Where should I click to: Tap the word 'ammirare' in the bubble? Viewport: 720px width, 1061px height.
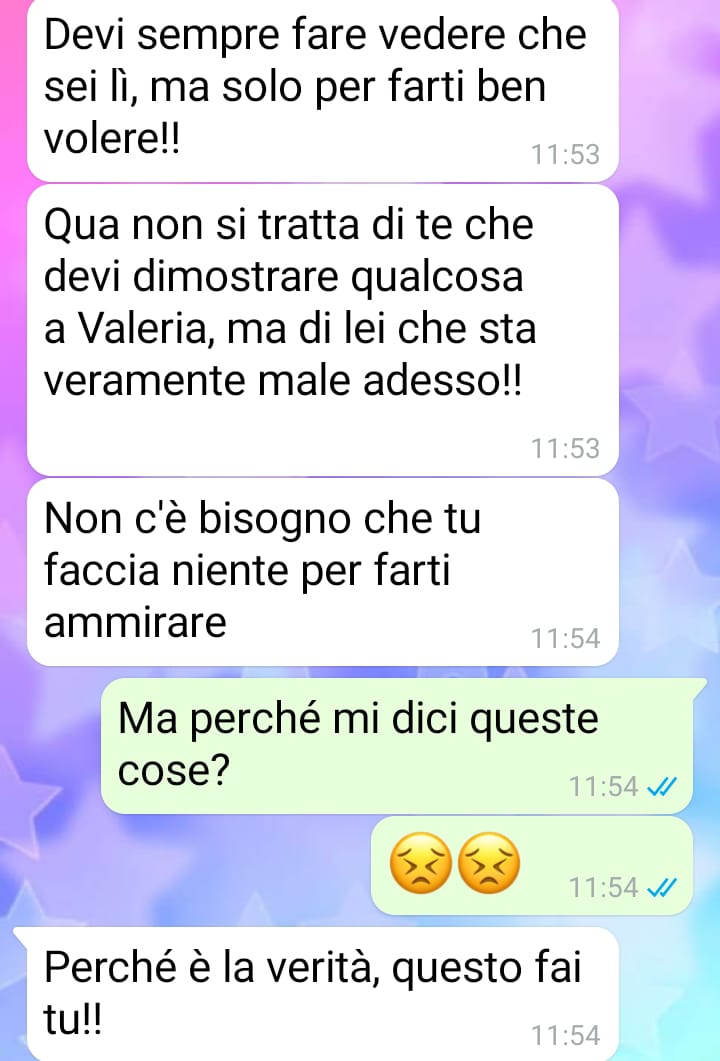click(135, 621)
